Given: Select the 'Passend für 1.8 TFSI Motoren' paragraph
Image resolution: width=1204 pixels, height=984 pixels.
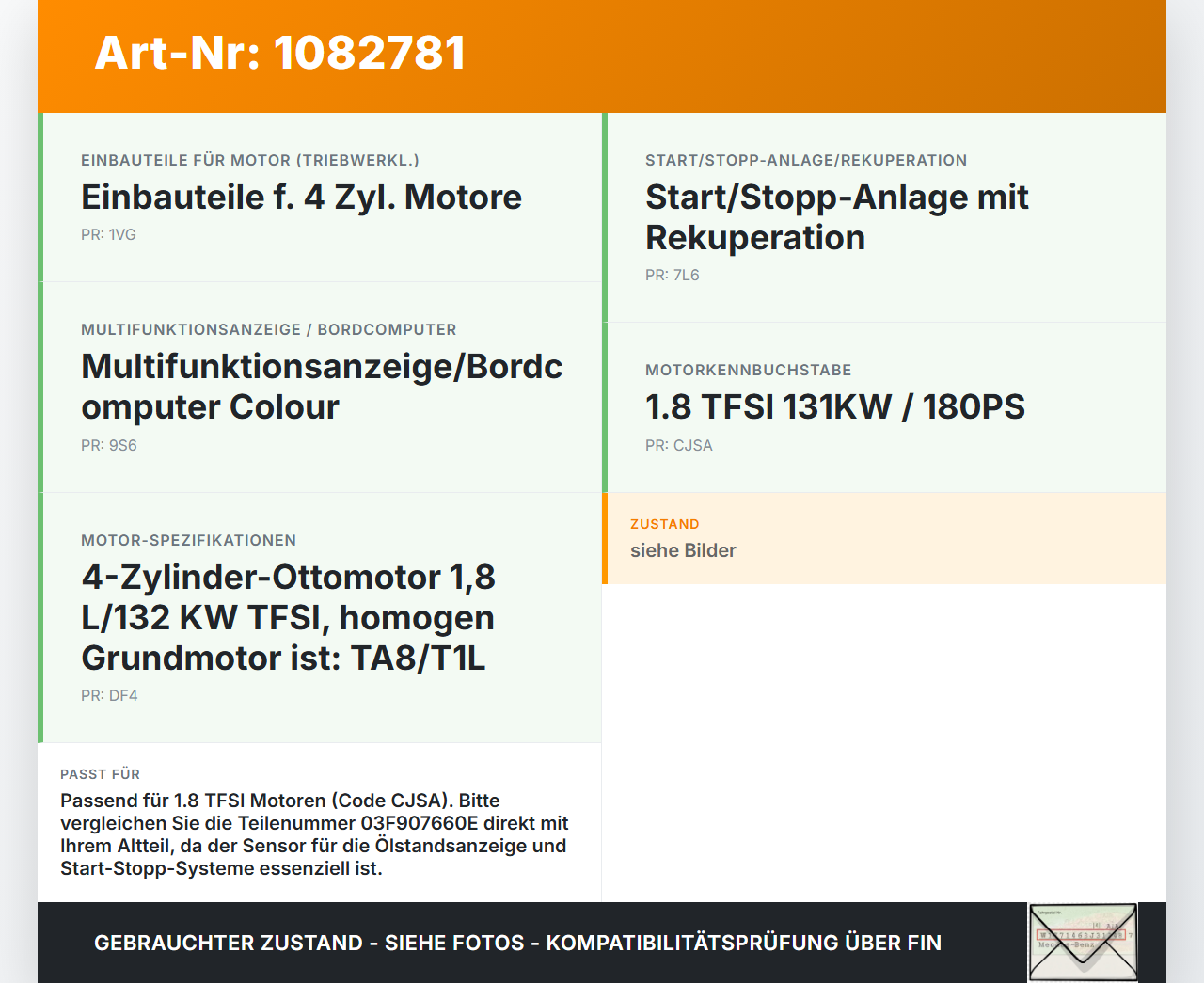Looking at the screenshot, I should (x=314, y=834).
